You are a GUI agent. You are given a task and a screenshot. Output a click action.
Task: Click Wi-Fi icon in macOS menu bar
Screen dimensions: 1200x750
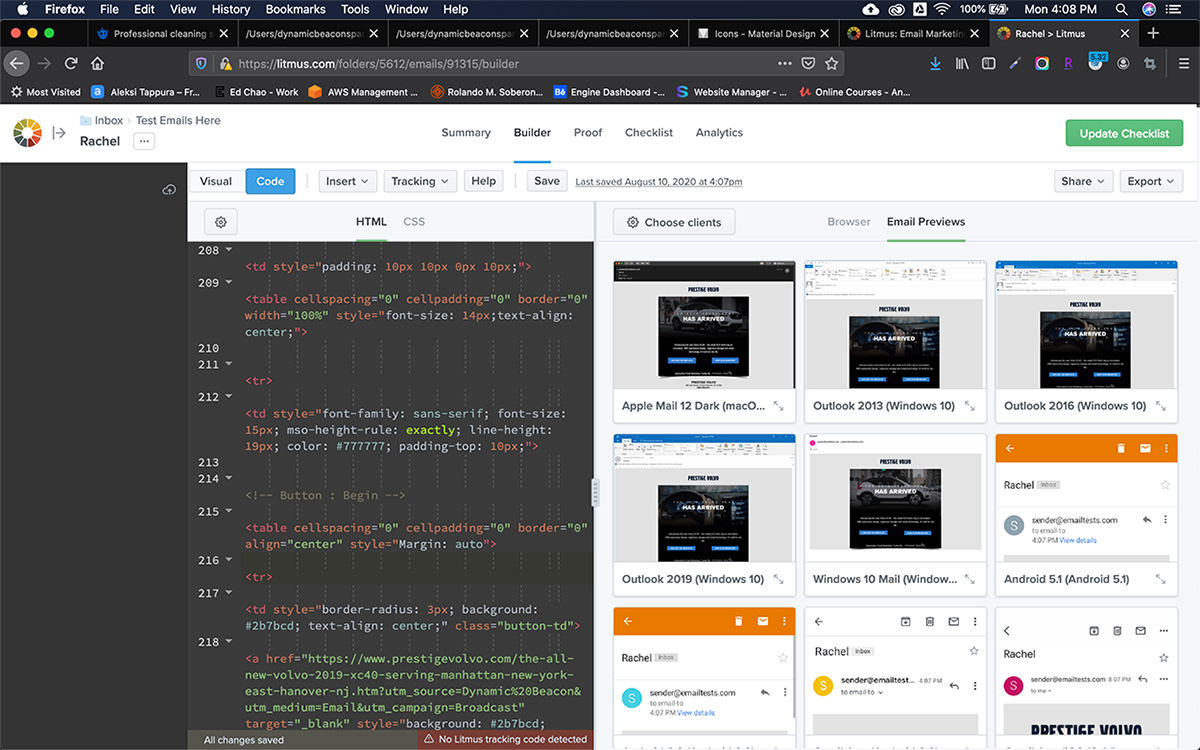pyautogui.click(x=941, y=9)
